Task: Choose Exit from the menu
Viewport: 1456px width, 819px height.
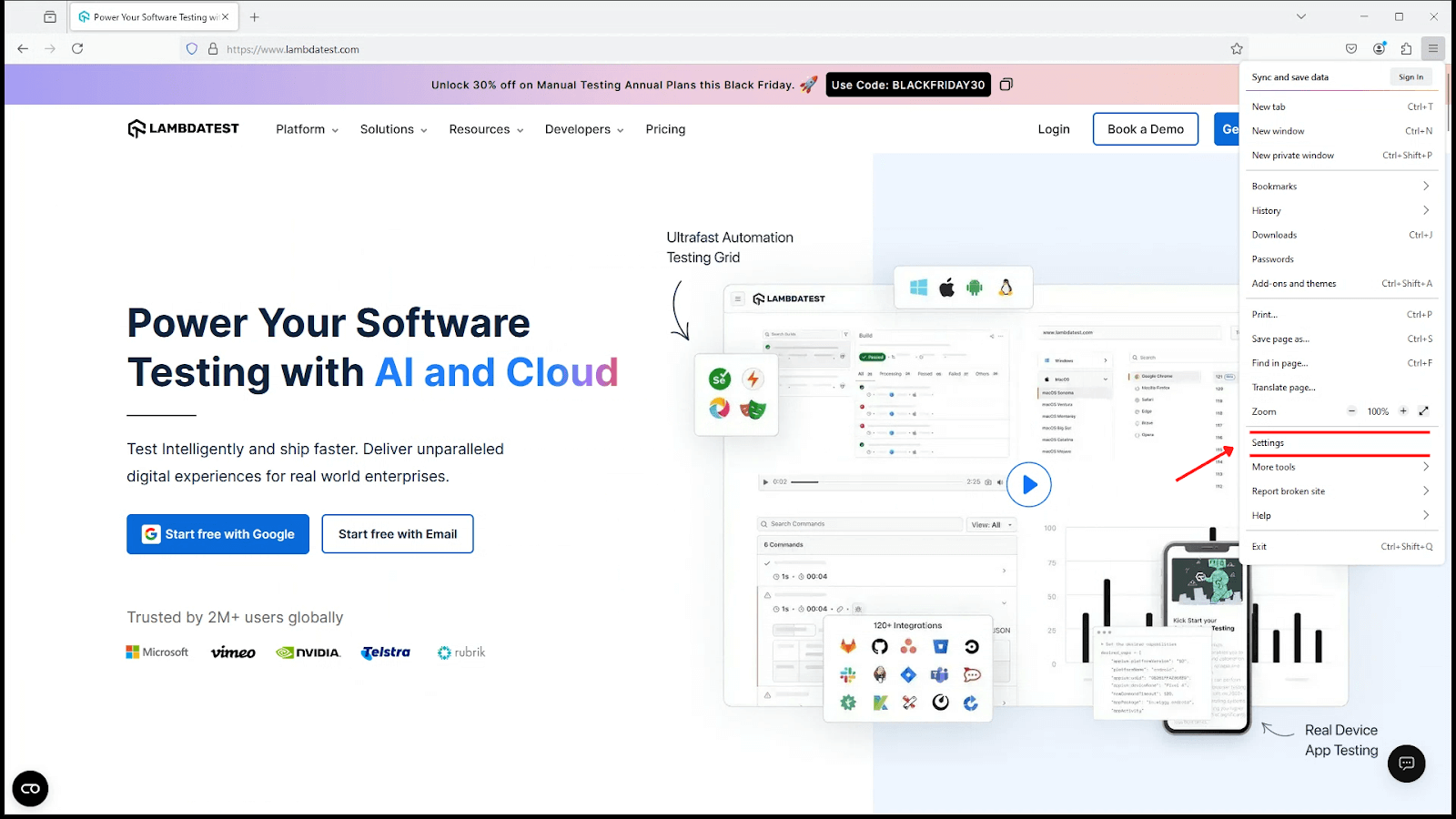Action: (1341, 547)
